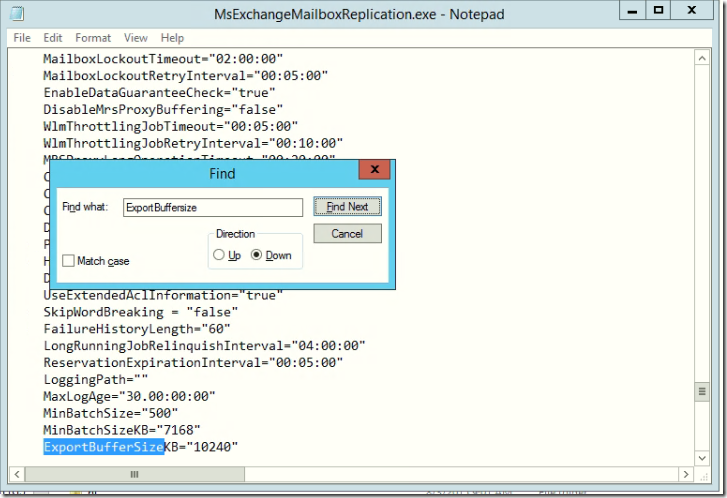This screenshot has width=727, height=498.
Task: Click the LongRunningJobRelinquishInterval line
Action: click(204, 345)
